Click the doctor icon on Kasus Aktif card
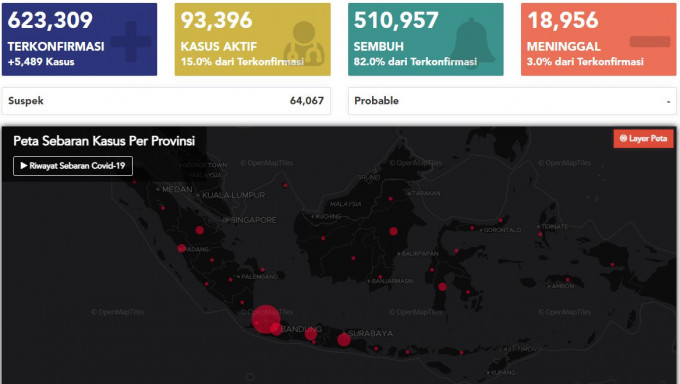680x384 pixels. coord(304,44)
